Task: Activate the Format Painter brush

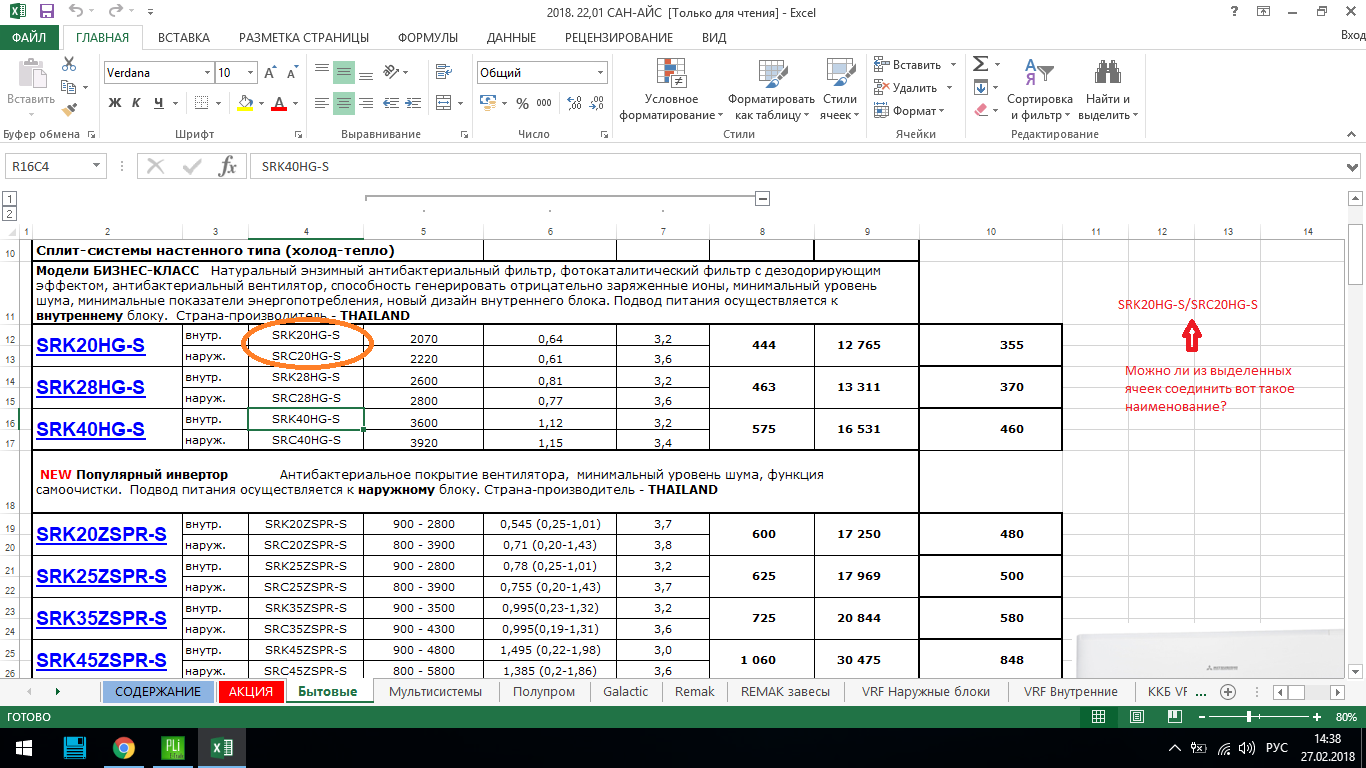Action: tap(69, 110)
